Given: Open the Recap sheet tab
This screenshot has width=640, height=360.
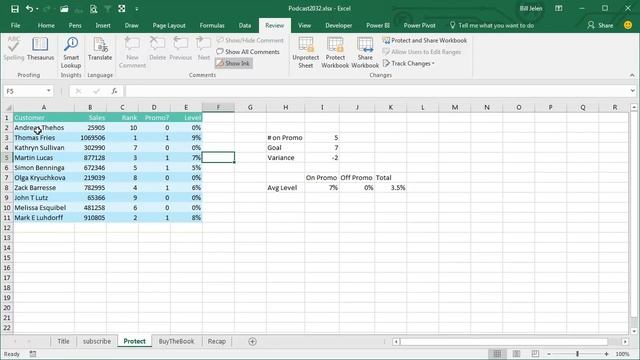Looking at the screenshot, I should pyautogui.click(x=216, y=341).
